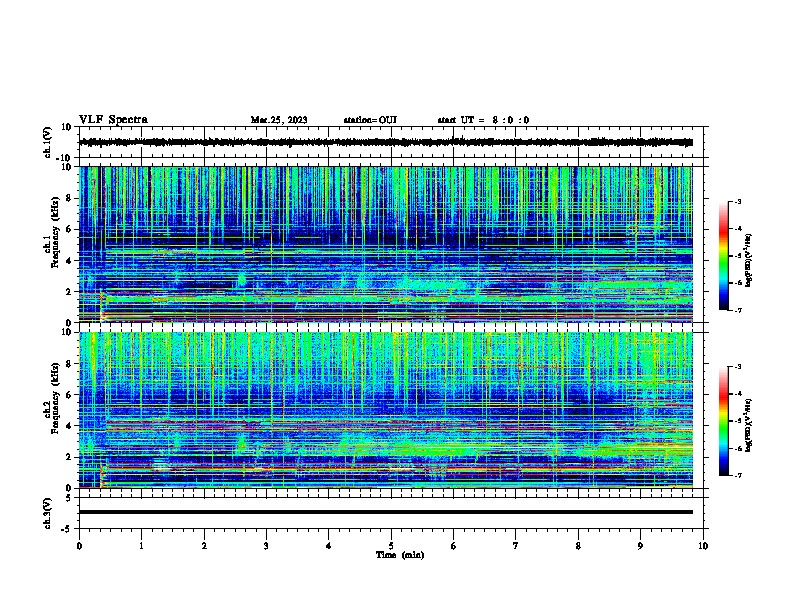Image resolution: width=792 pixels, height=612 pixels.
Task: Click the "Time (min)" axis label
Action: pyautogui.click(x=400, y=555)
